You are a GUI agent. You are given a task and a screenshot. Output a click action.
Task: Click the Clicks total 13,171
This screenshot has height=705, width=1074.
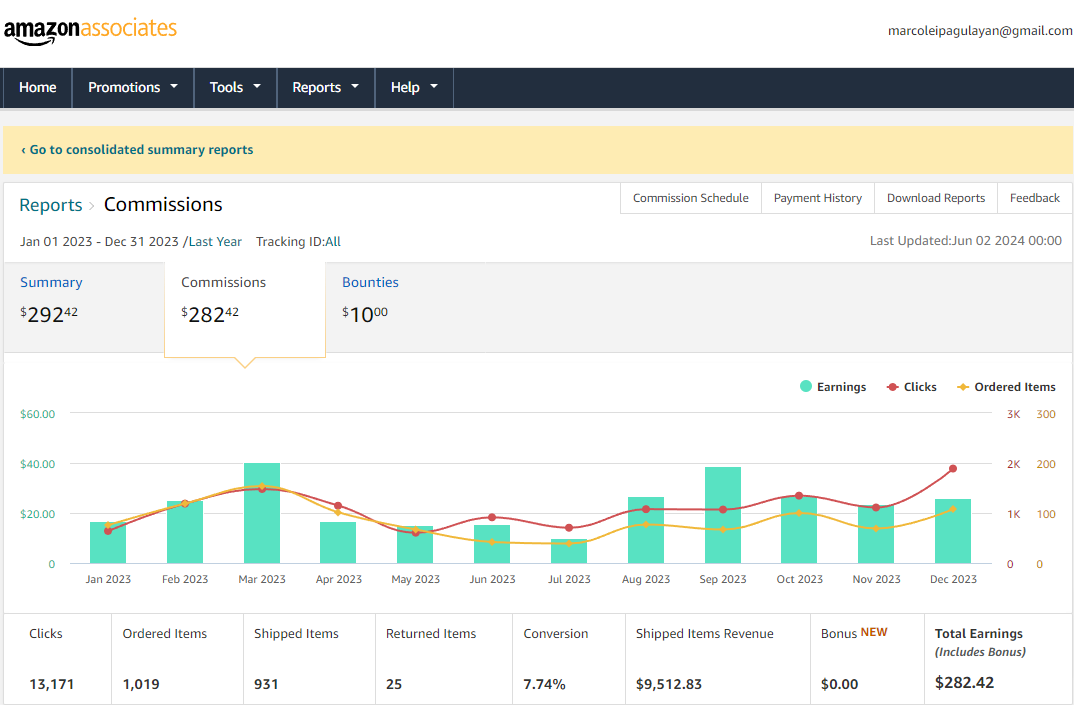(x=51, y=684)
